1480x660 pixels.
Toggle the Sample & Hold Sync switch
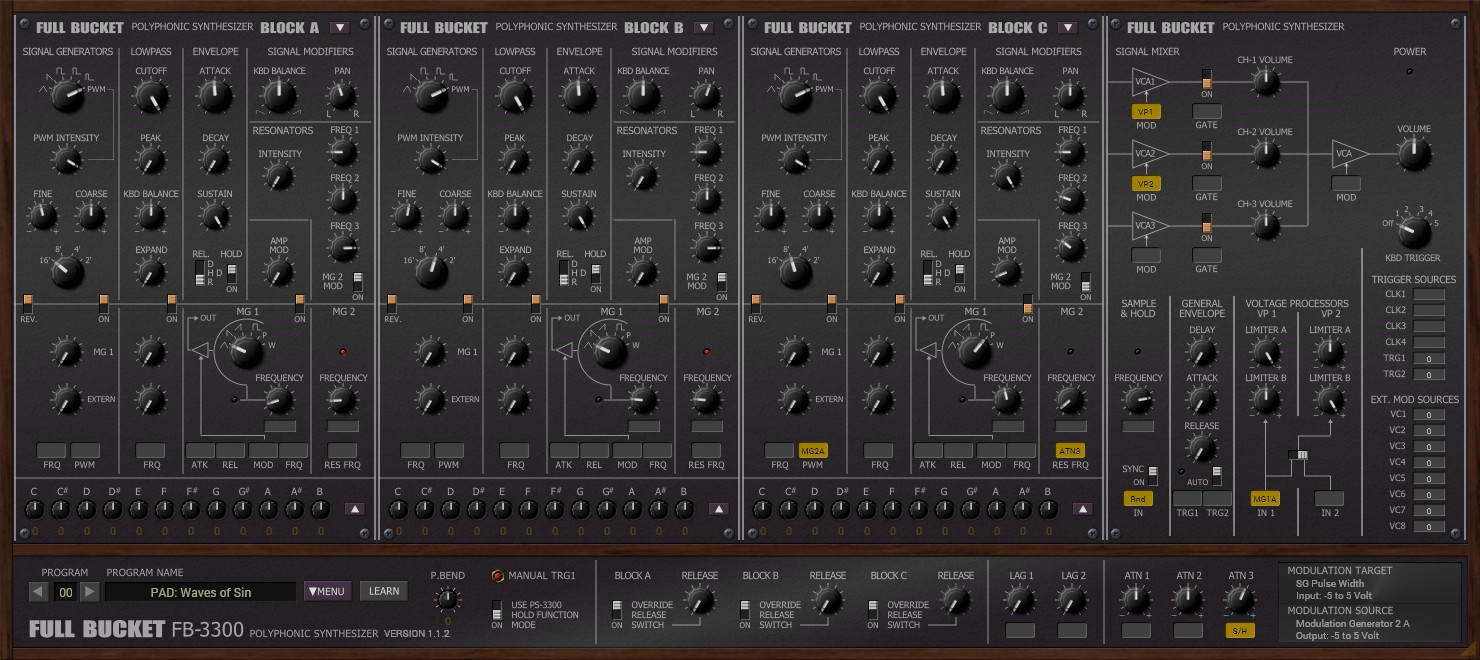1152,473
